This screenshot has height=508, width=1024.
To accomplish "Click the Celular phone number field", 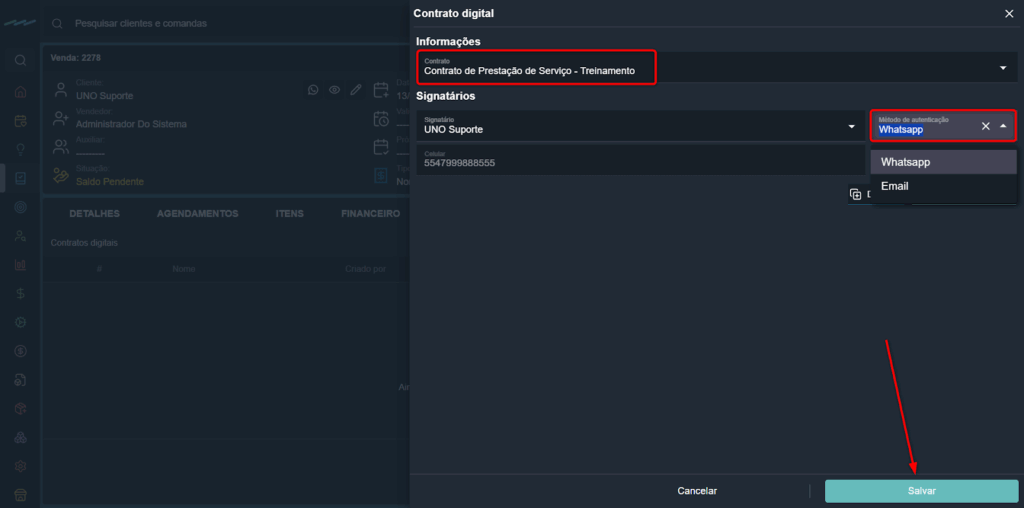I will (640, 161).
